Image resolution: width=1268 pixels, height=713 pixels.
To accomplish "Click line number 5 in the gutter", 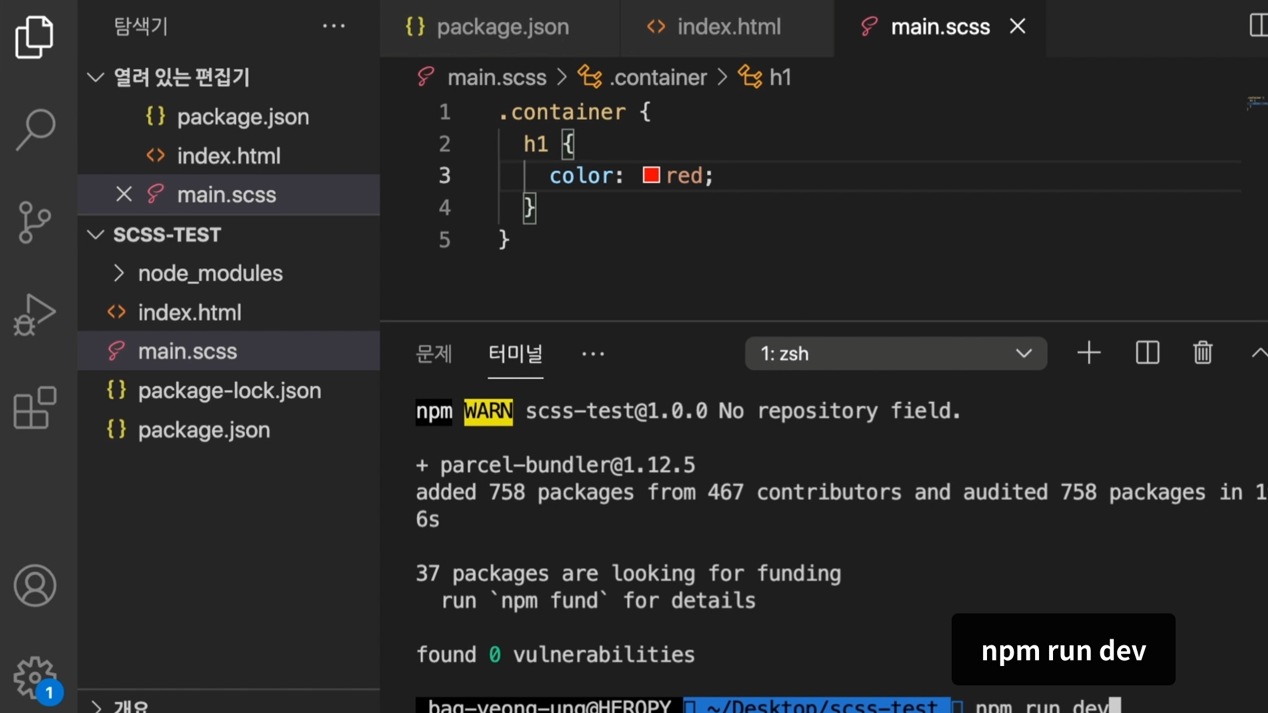I will click(x=444, y=240).
